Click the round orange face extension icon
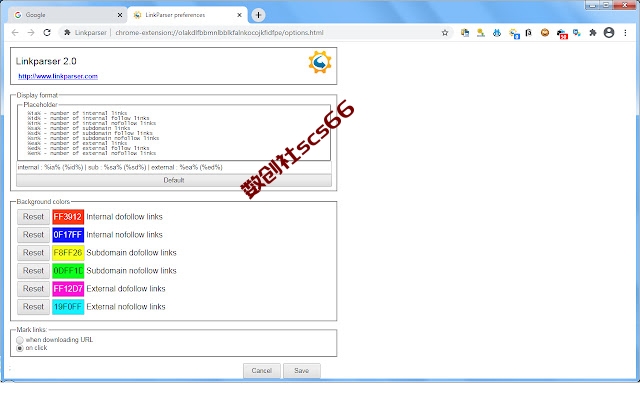 click(x=545, y=33)
